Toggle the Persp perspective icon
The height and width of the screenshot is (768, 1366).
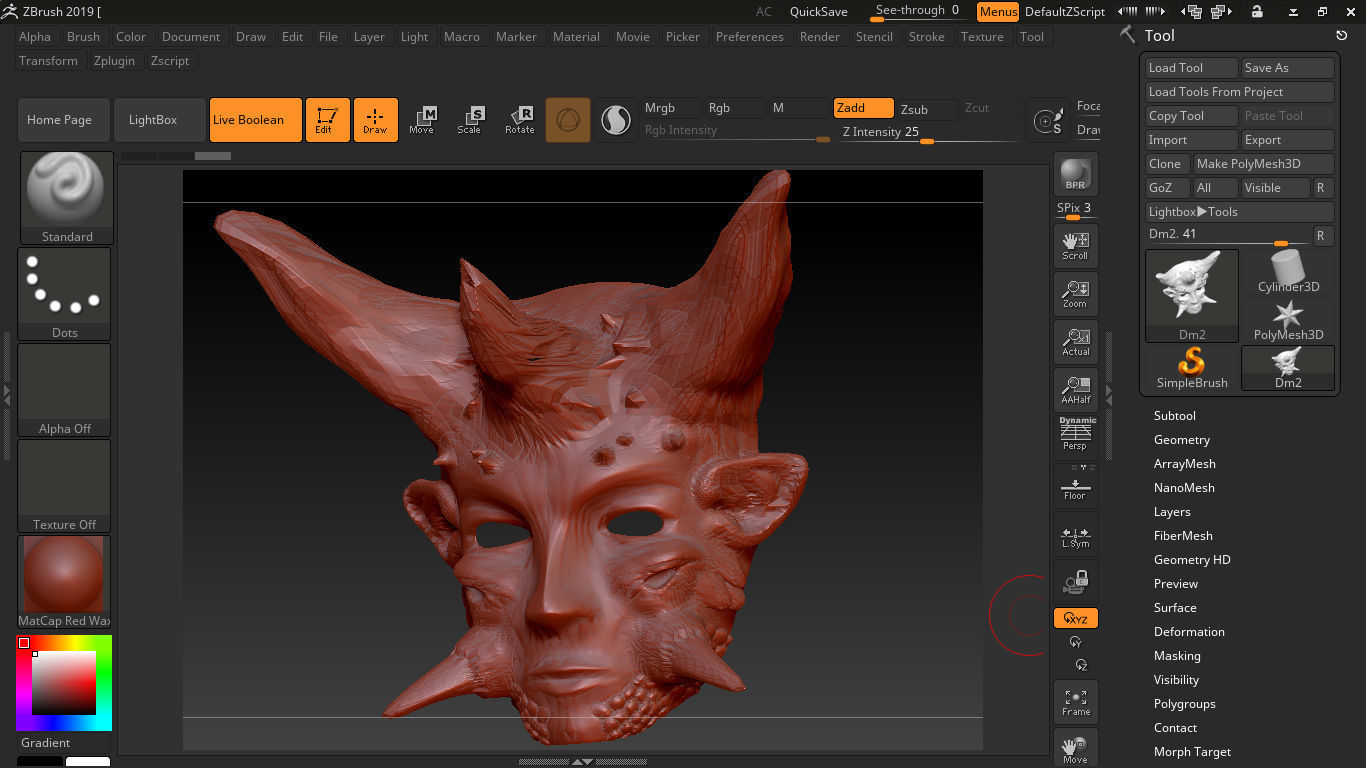click(x=1076, y=436)
